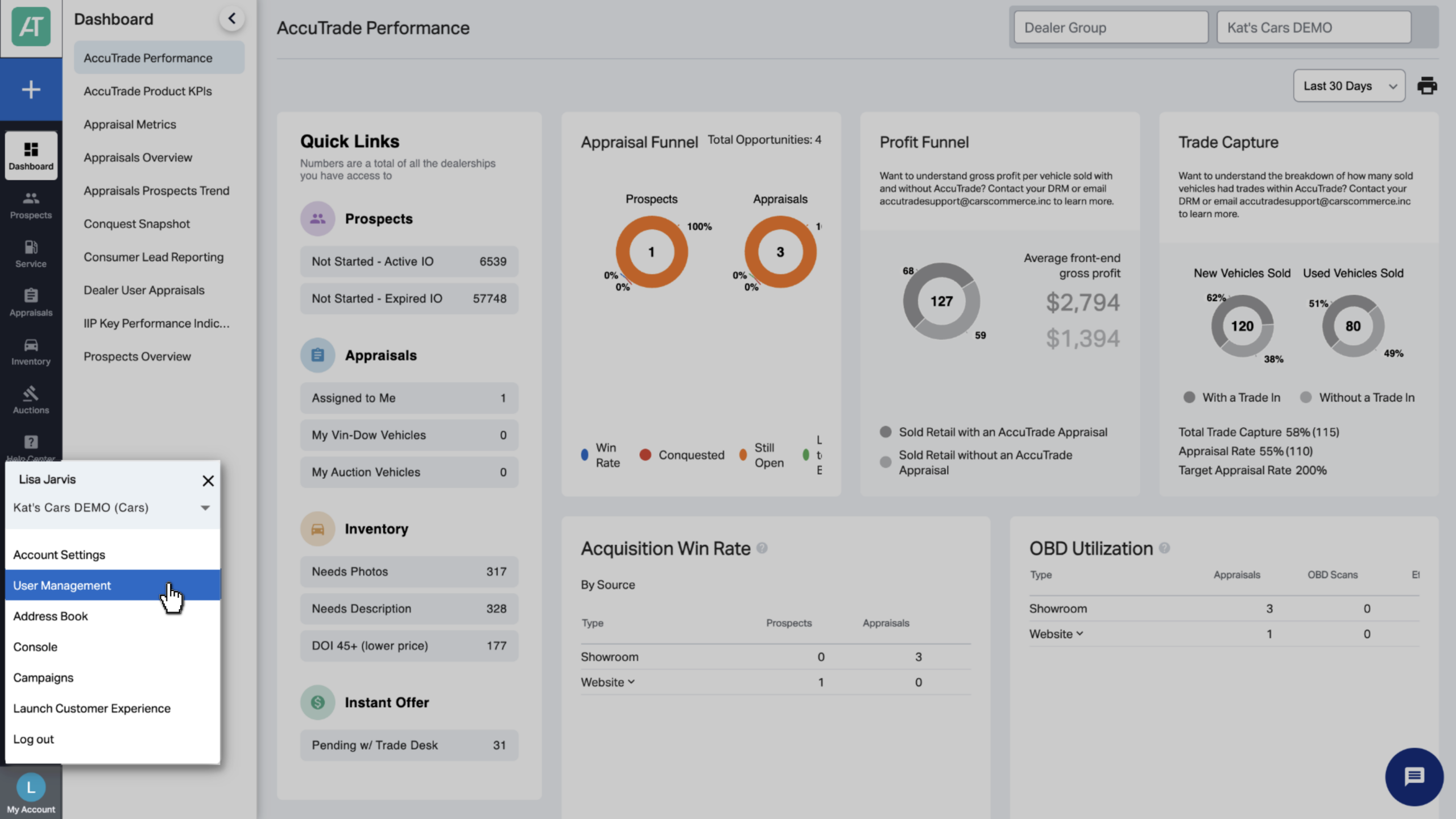The width and height of the screenshot is (1456, 819).
Task: Open the Auctions sidebar icon
Action: point(31,400)
